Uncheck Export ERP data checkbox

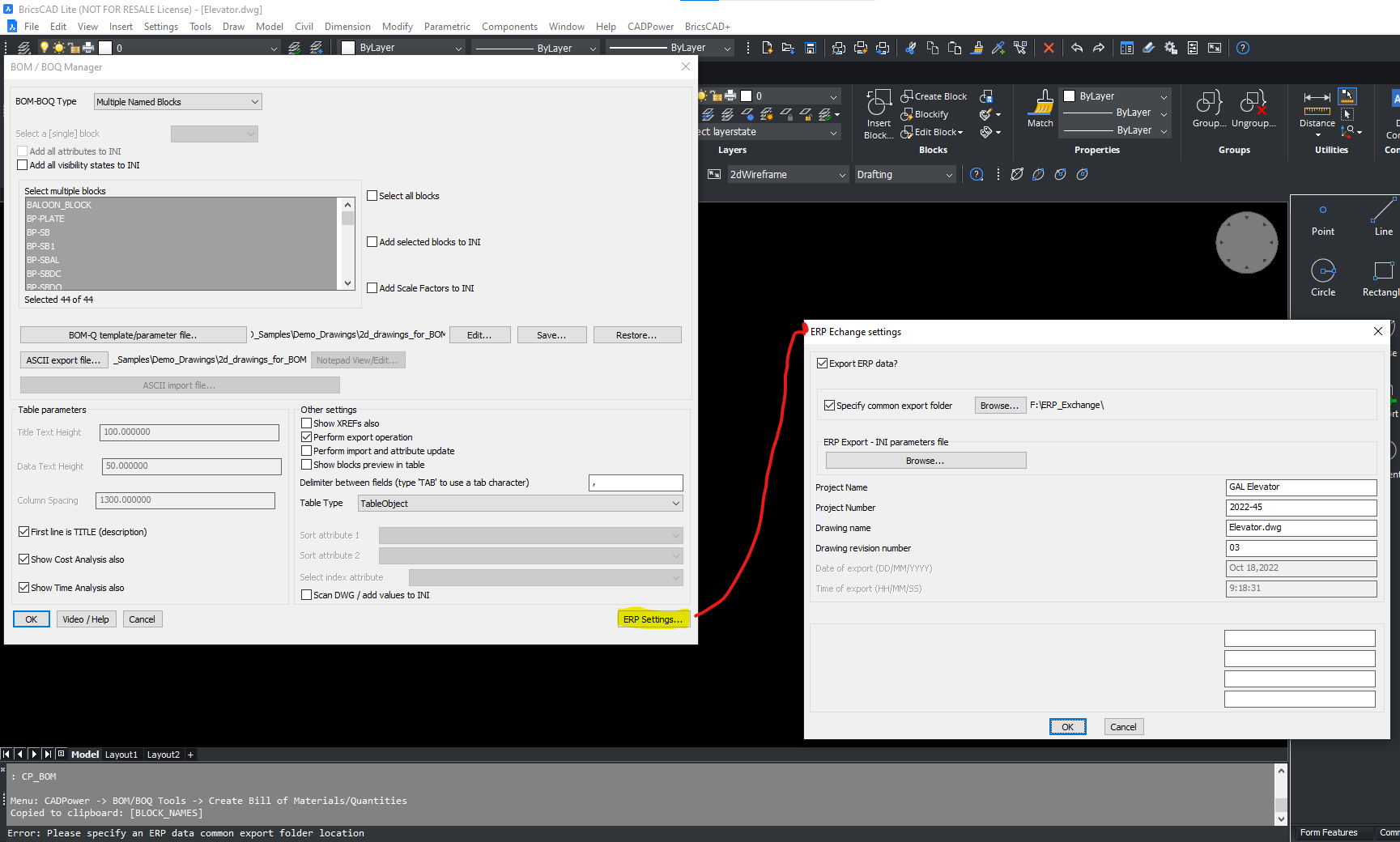(823, 364)
